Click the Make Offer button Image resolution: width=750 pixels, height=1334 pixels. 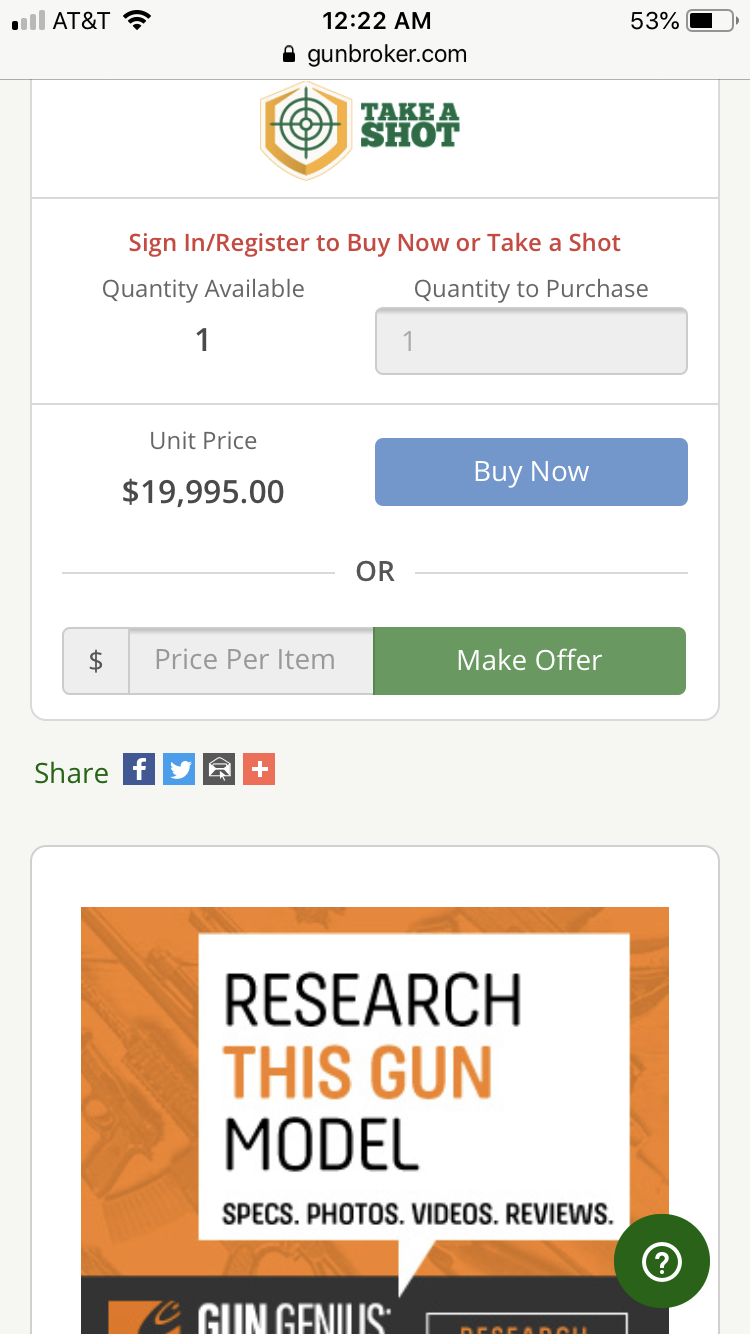(x=530, y=661)
